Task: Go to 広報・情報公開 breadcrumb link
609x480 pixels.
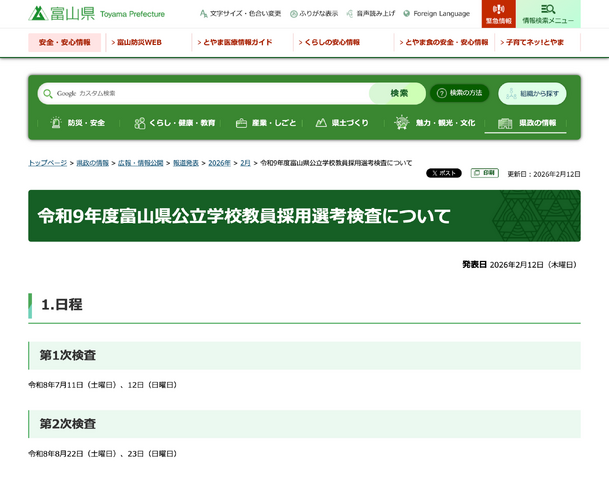Action: coord(141,163)
